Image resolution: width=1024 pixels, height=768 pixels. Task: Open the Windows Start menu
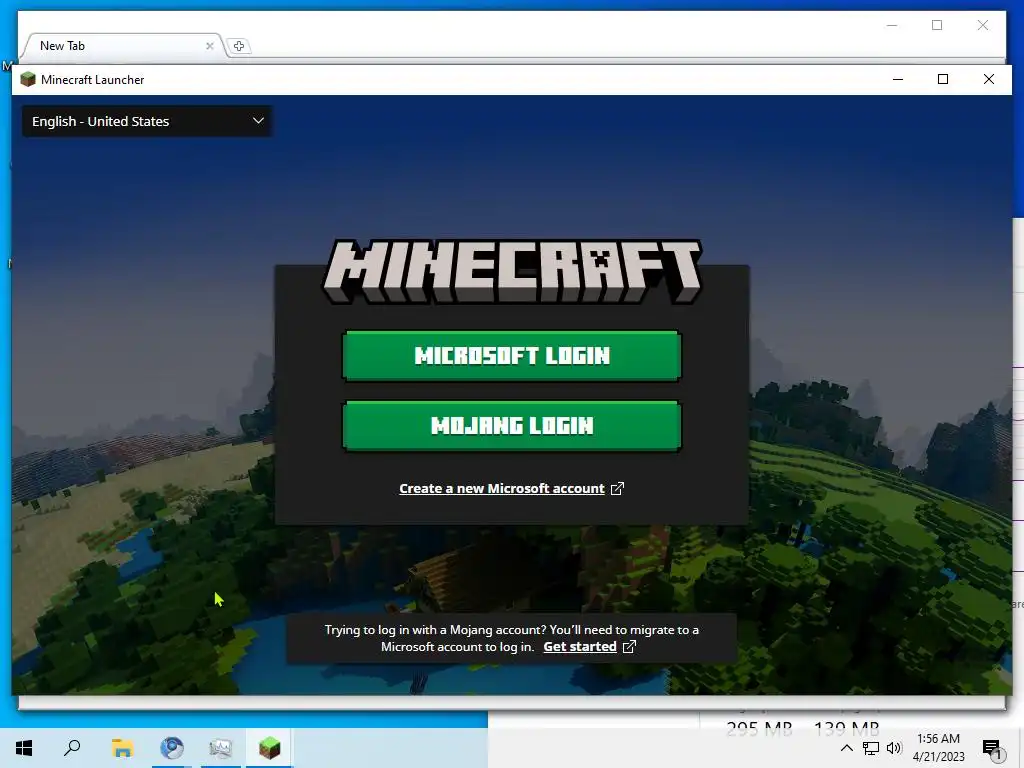coord(24,748)
